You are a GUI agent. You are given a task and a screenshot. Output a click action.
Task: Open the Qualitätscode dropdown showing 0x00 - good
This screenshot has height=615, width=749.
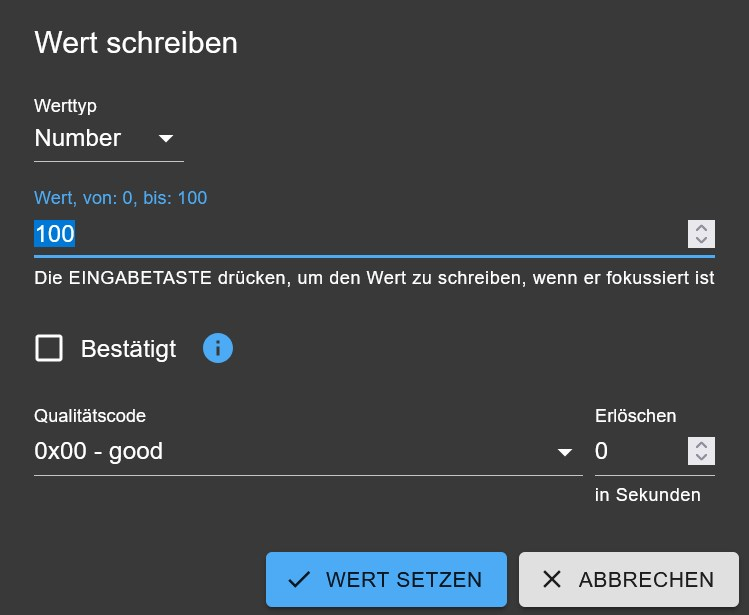(x=290, y=452)
